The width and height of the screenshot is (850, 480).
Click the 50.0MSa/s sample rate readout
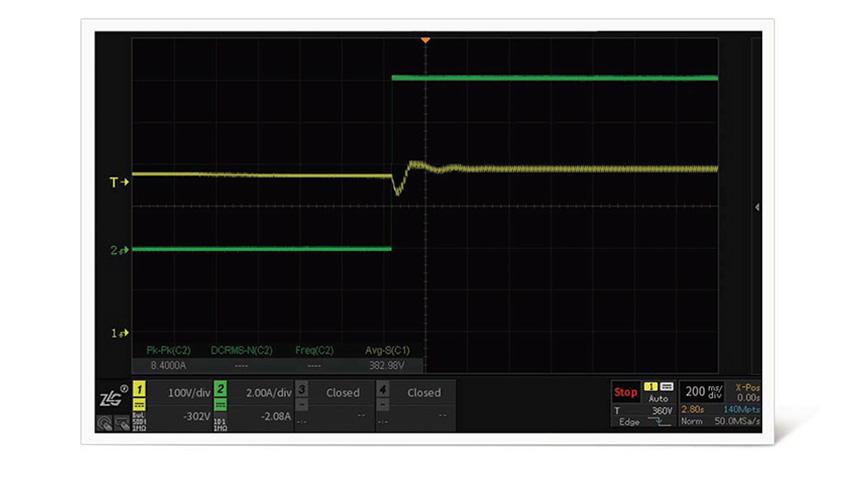tap(737, 421)
